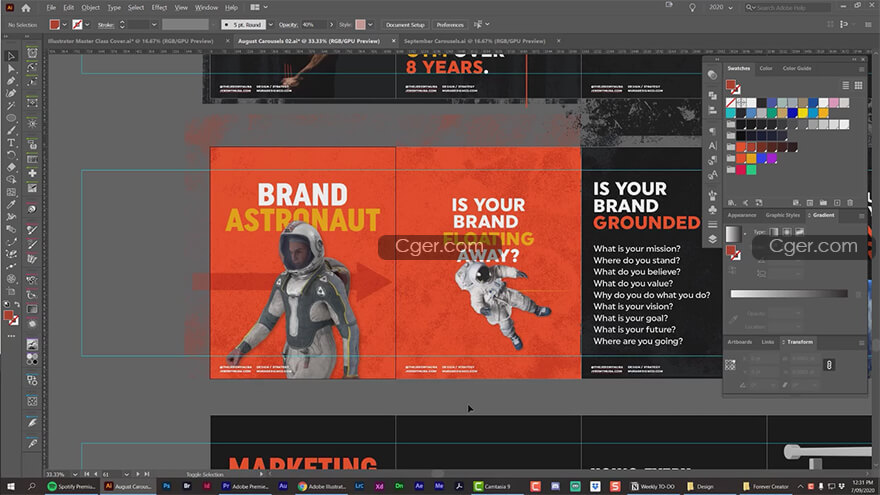The image size is (880, 495).
Task: Select the Pen tool
Action: (11, 81)
